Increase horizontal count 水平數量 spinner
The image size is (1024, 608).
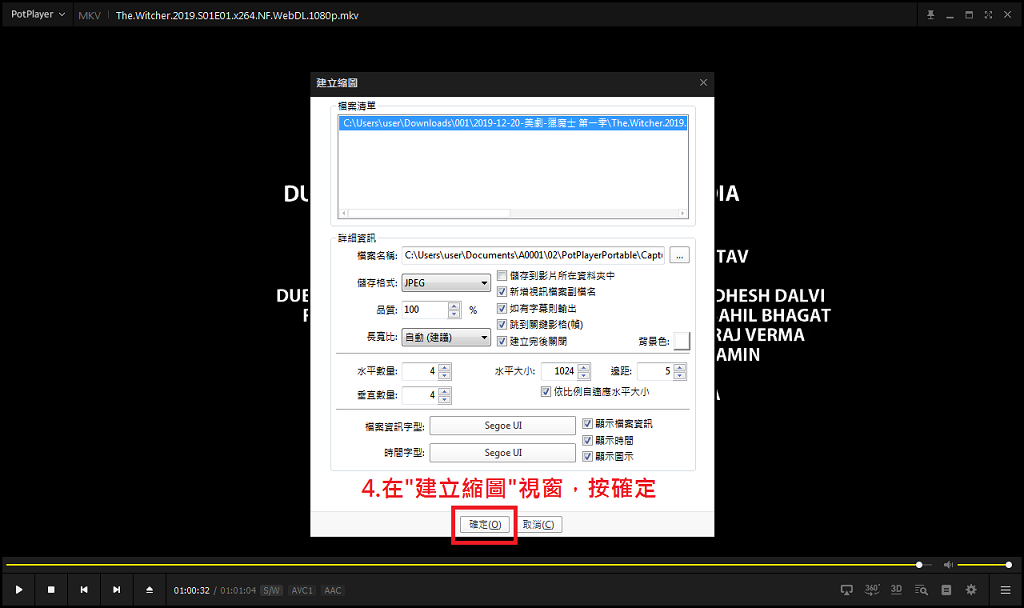coord(445,368)
